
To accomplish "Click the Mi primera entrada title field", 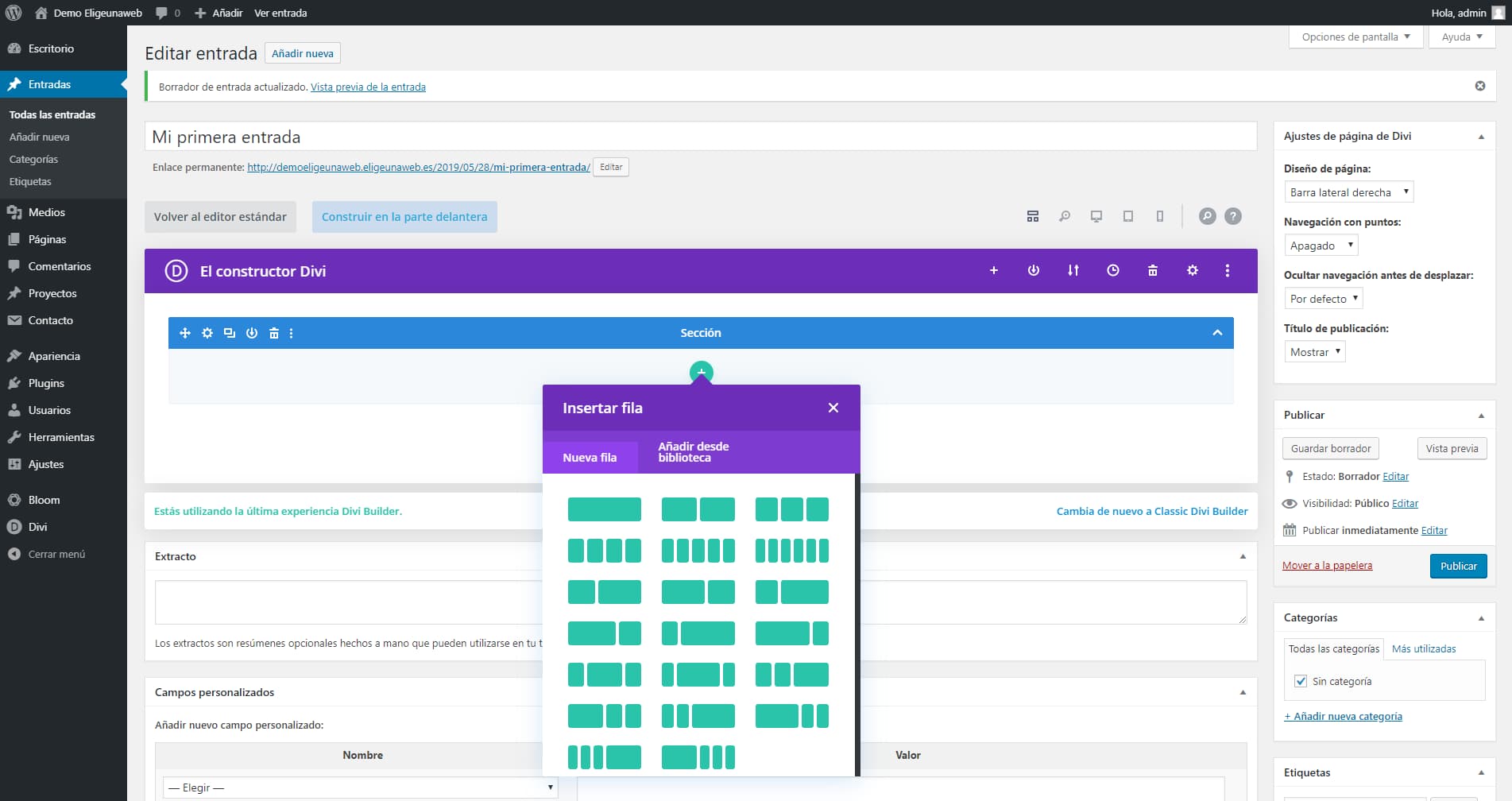I will [x=699, y=137].
